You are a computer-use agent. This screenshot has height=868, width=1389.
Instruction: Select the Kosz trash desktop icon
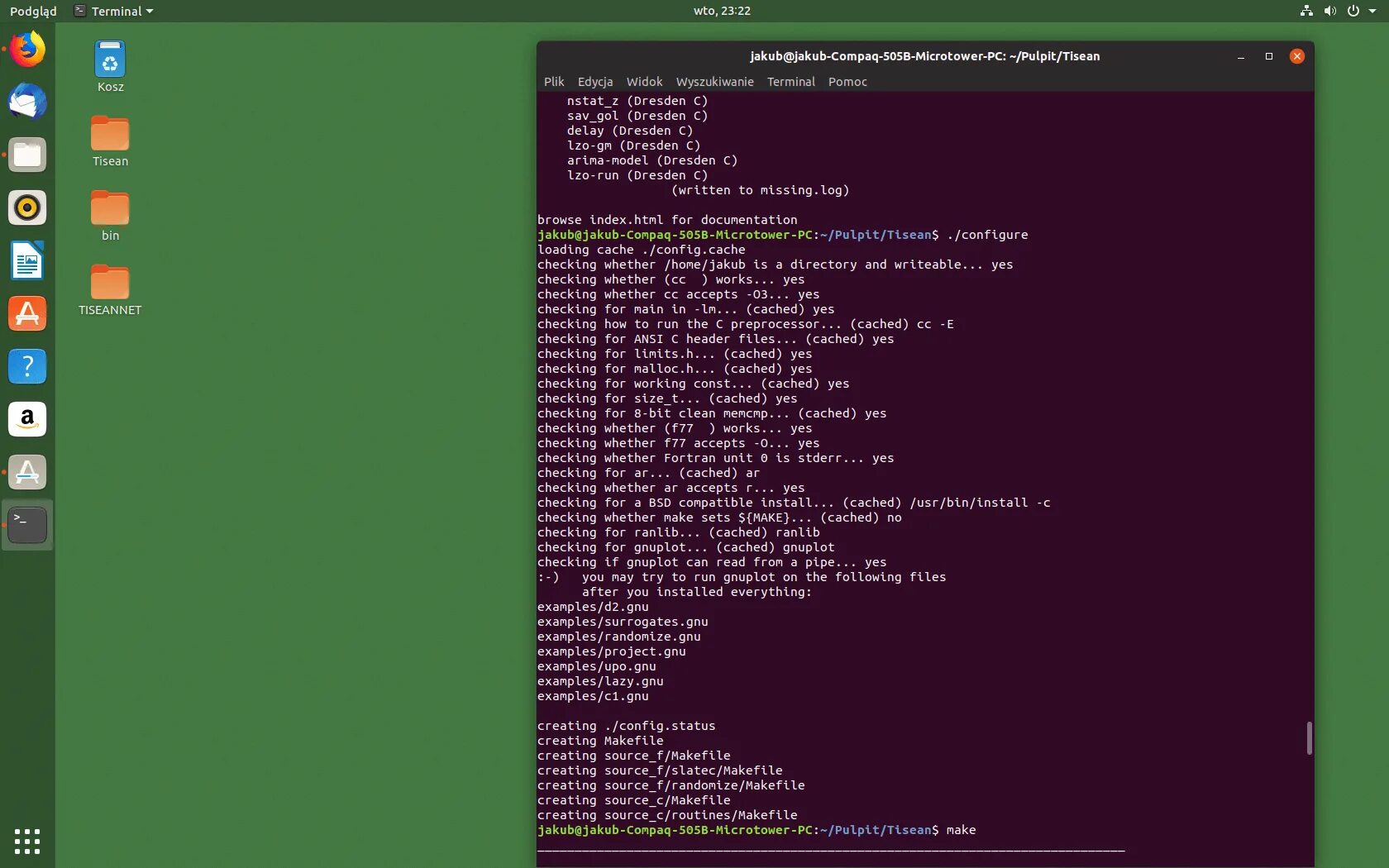pyautogui.click(x=110, y=66)
